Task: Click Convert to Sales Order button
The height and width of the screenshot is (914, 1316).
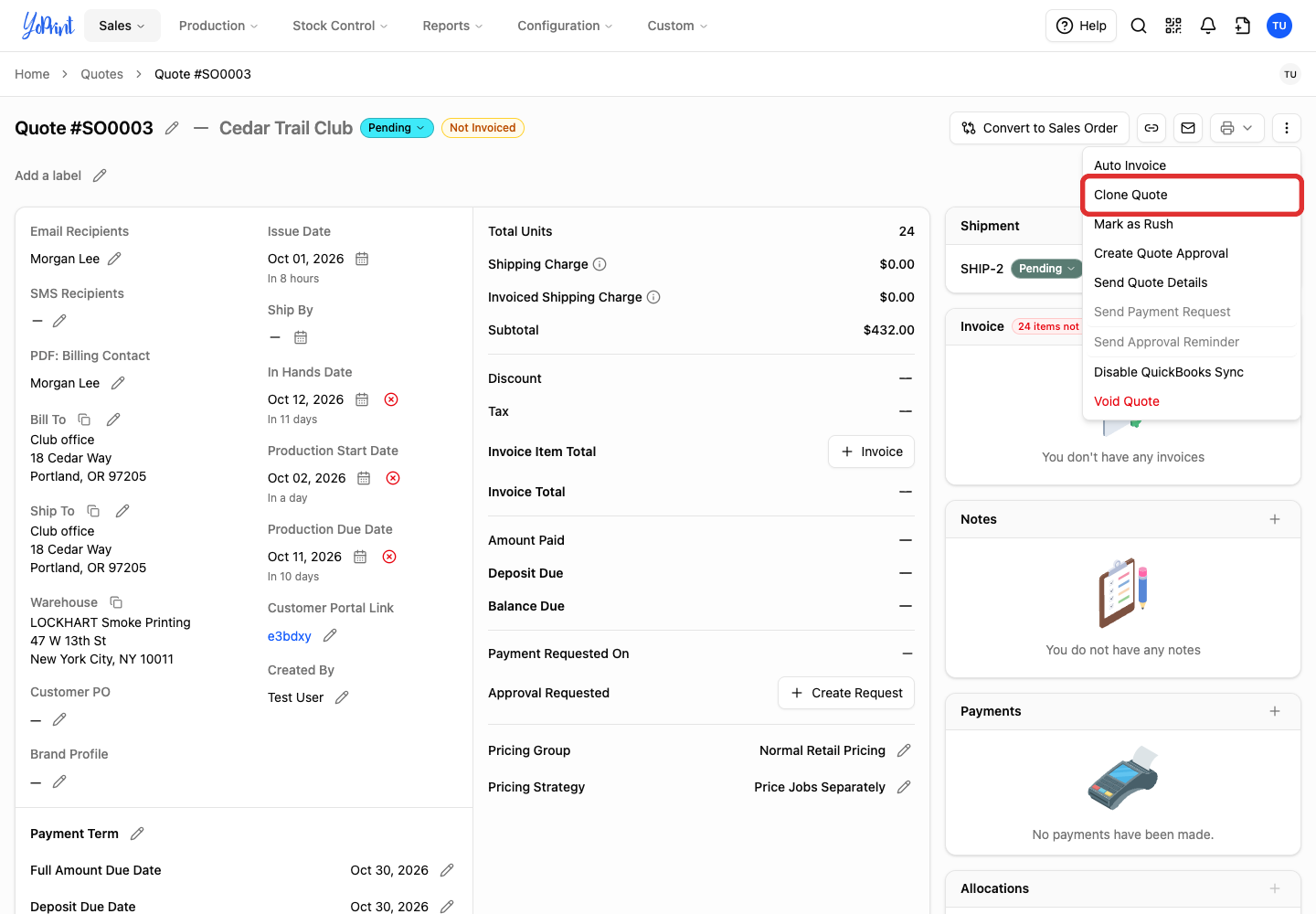Action: 1040,128
